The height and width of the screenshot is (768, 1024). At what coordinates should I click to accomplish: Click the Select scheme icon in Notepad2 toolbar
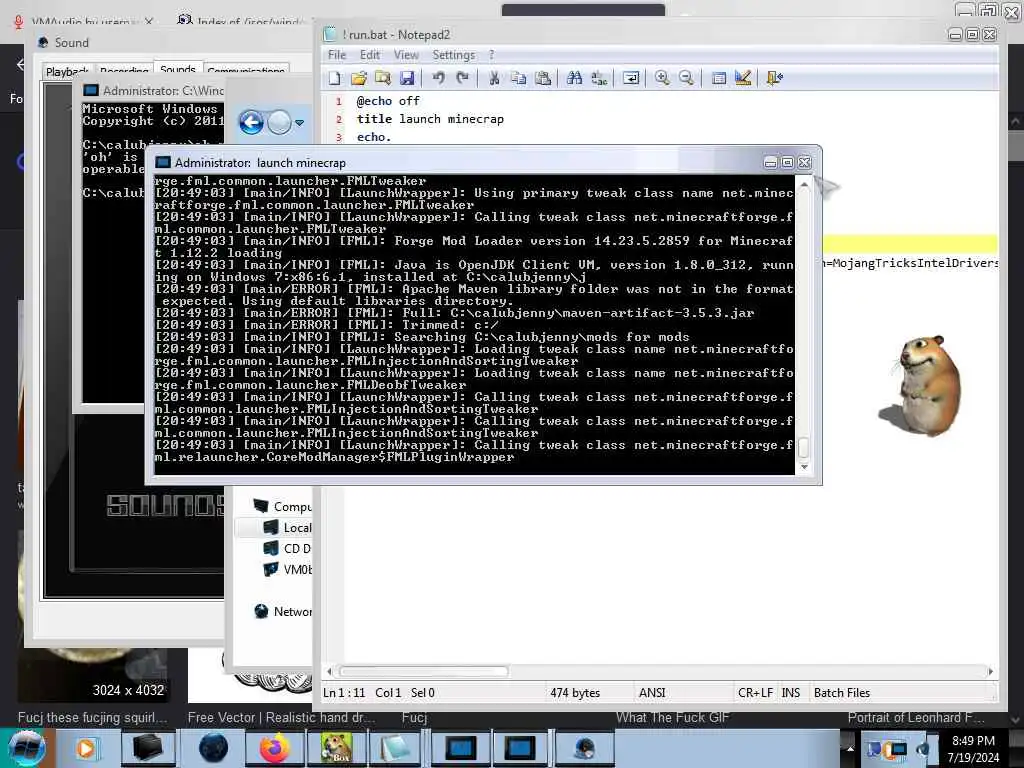point(718,78)
